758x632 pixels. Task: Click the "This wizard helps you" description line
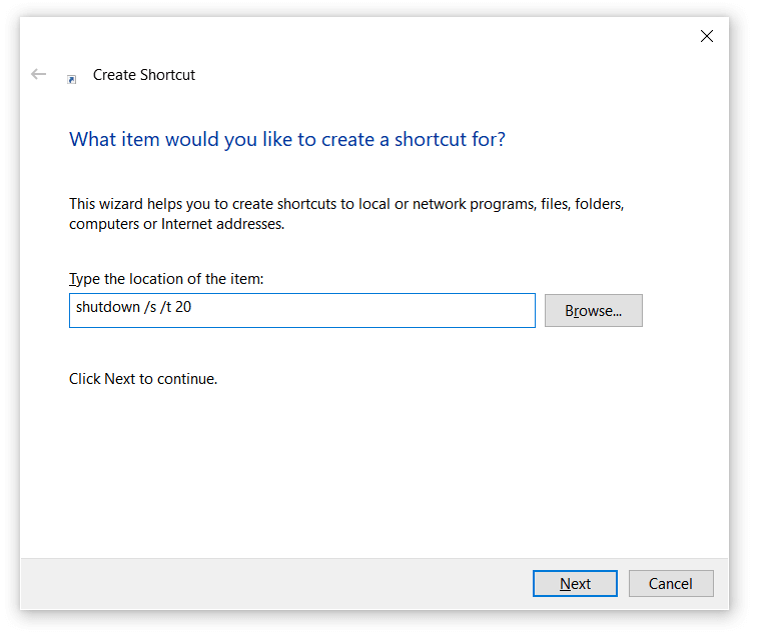346,204
